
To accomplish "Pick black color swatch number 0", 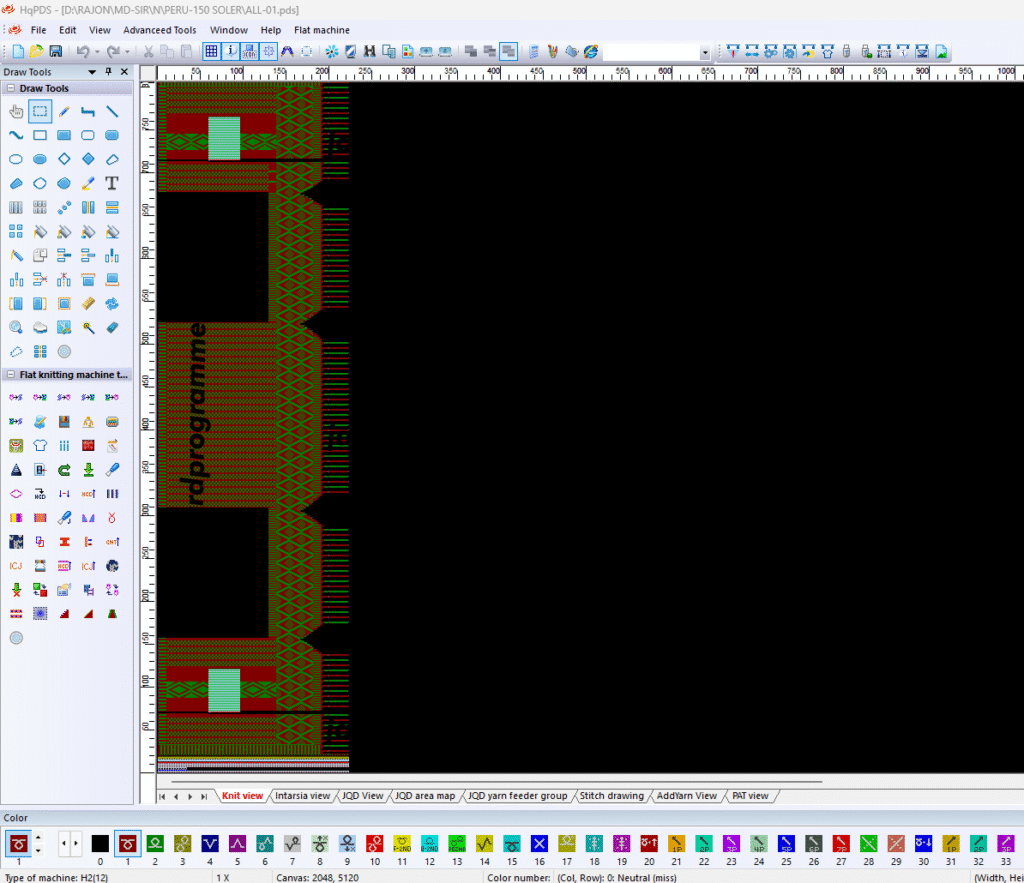I will 100,843.
